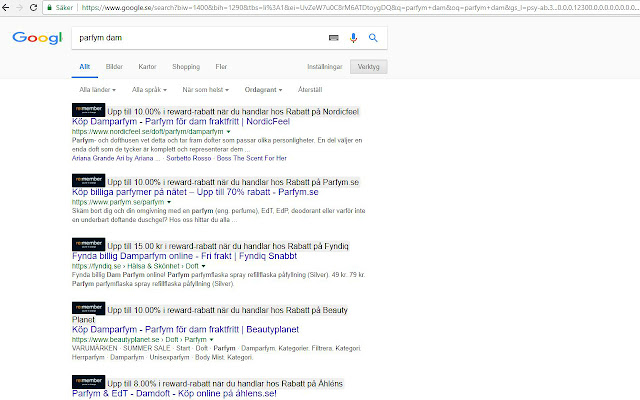Switch to the Shopping tab
Image resolution: width=640 pixels, height=400 pixels.
click(x=186, y=67)
